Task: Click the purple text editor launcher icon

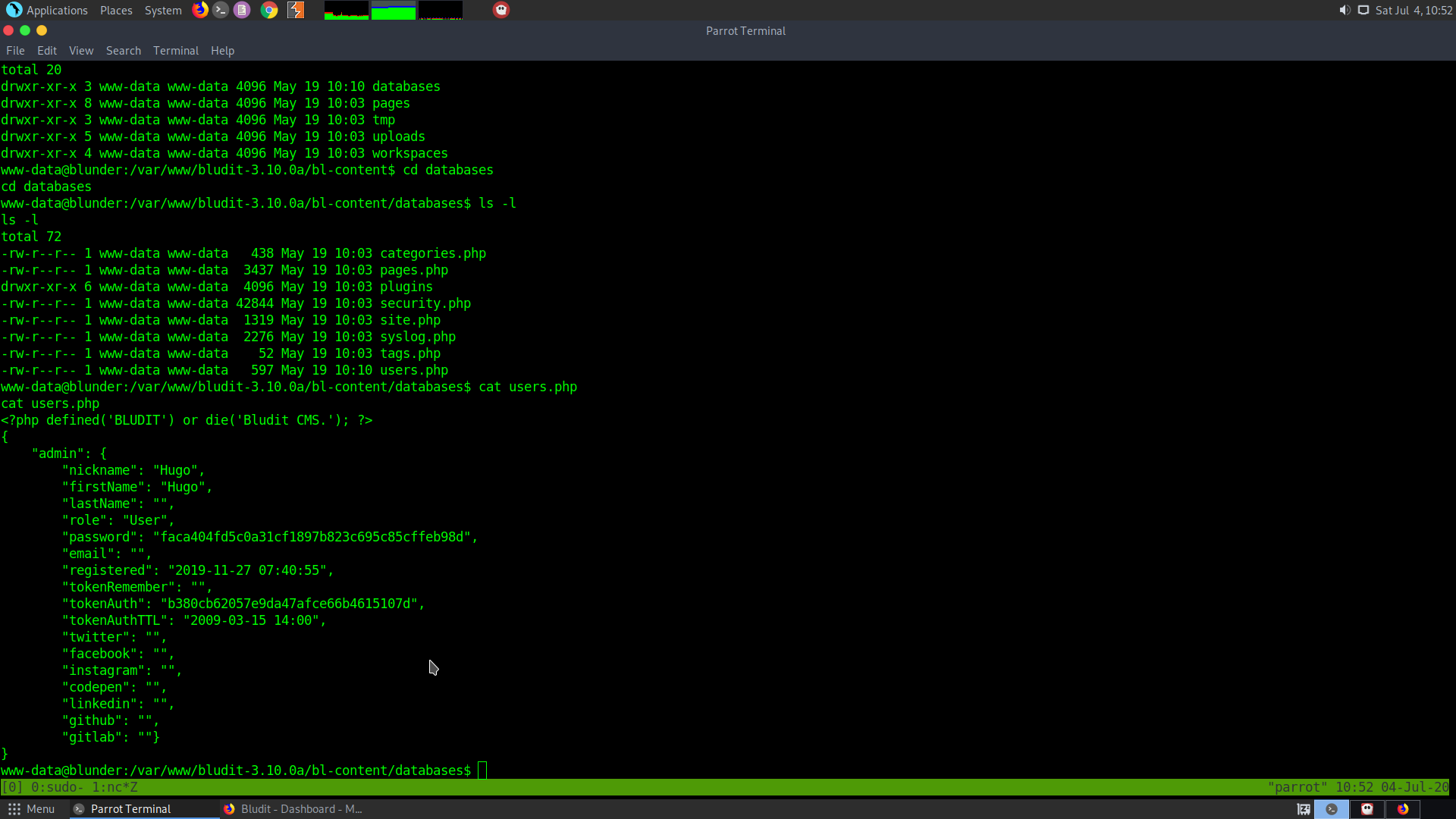Action: 242,10
